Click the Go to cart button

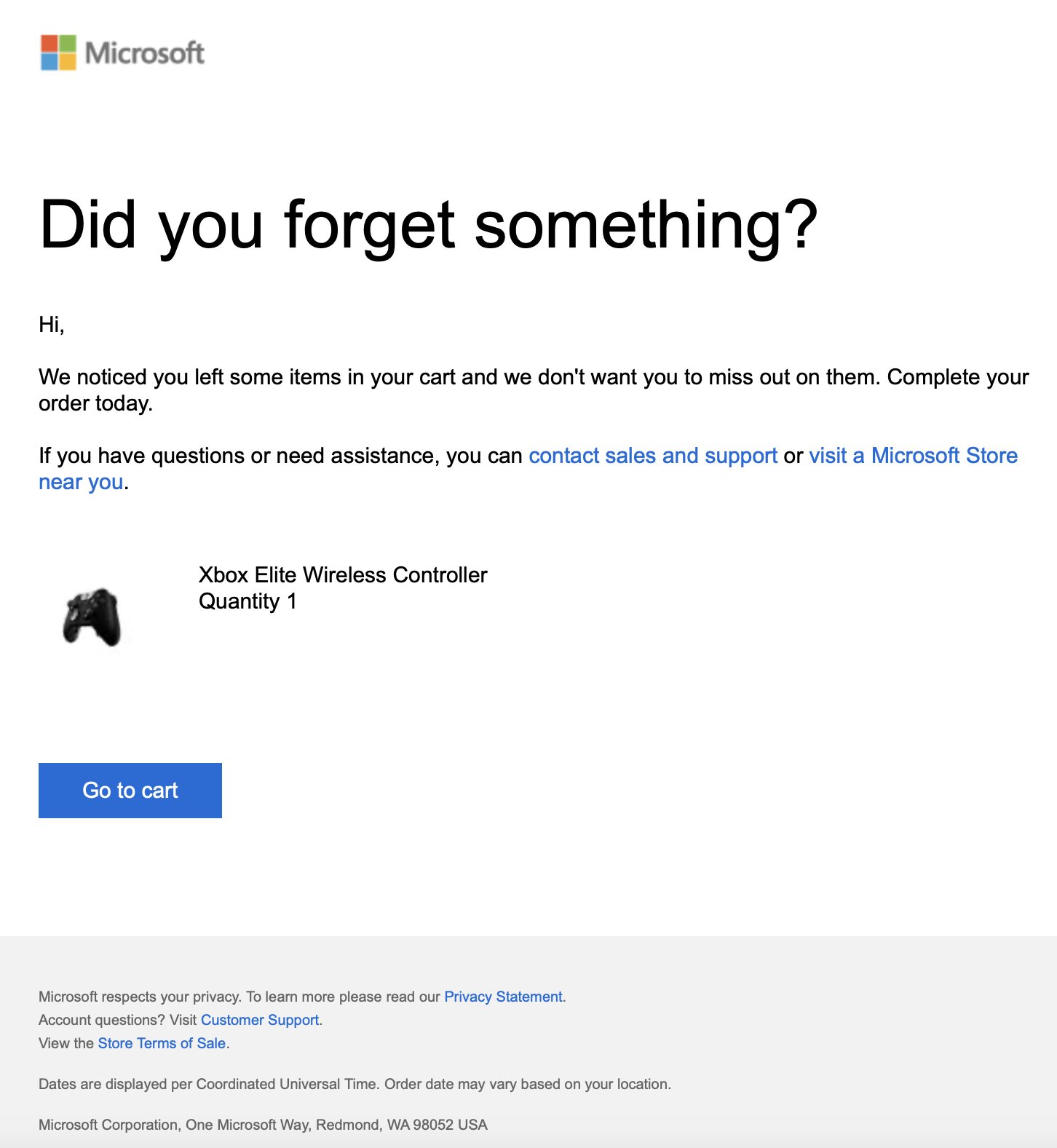(130, 791)
